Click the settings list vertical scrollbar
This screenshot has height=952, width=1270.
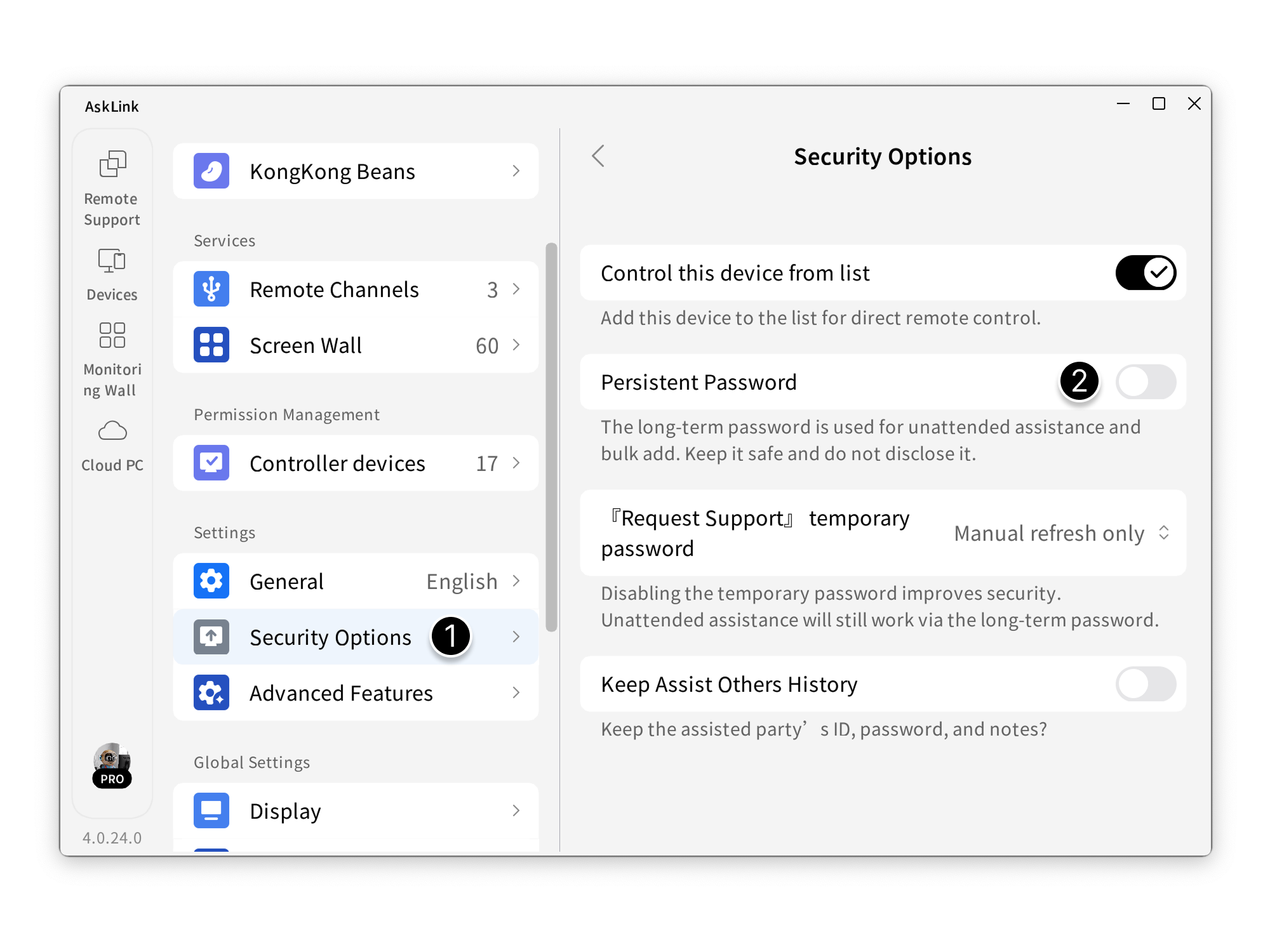point(551,438)
